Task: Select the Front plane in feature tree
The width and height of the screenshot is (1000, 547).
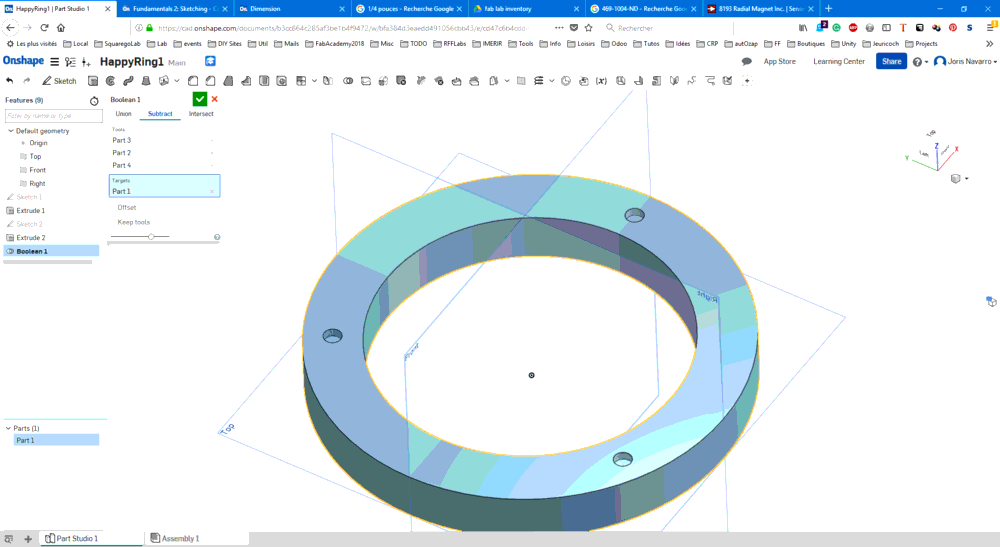Action: [x=37, y=170]
